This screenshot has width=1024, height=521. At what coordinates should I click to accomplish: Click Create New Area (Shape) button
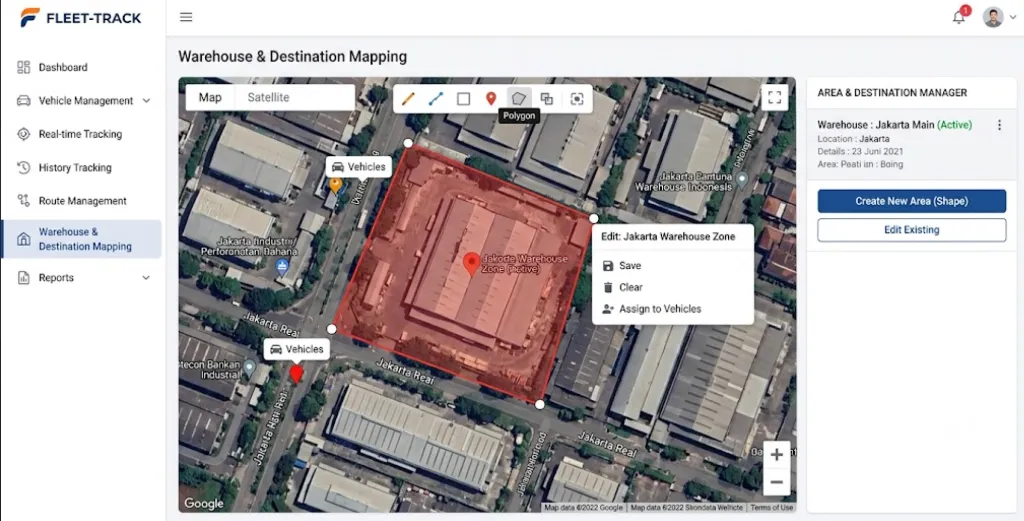point(912,201)
